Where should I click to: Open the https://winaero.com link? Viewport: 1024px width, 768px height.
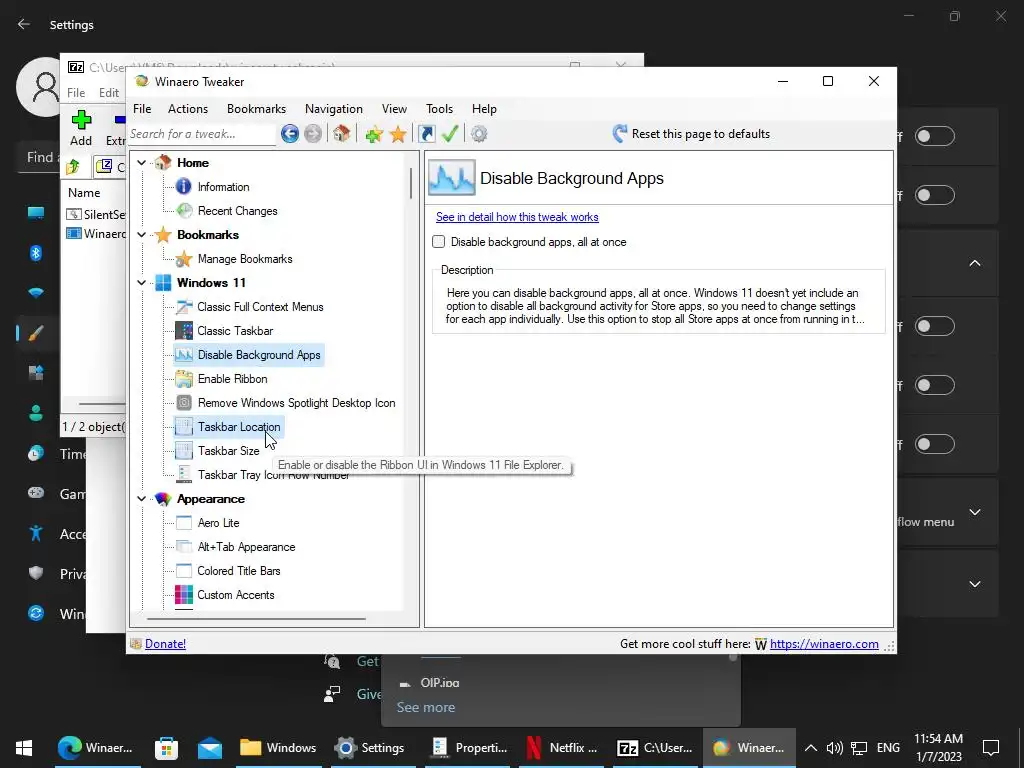pos(824,644)
